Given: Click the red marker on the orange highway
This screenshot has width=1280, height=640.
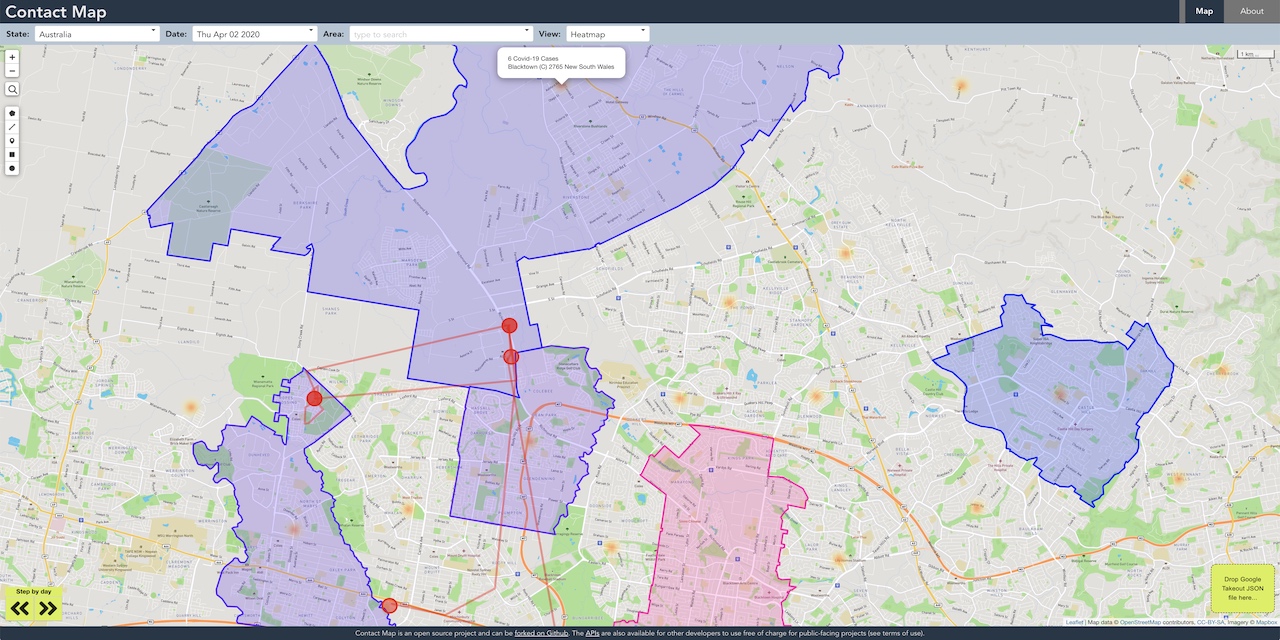Looking at the screenshot, I should pos(389,605).
